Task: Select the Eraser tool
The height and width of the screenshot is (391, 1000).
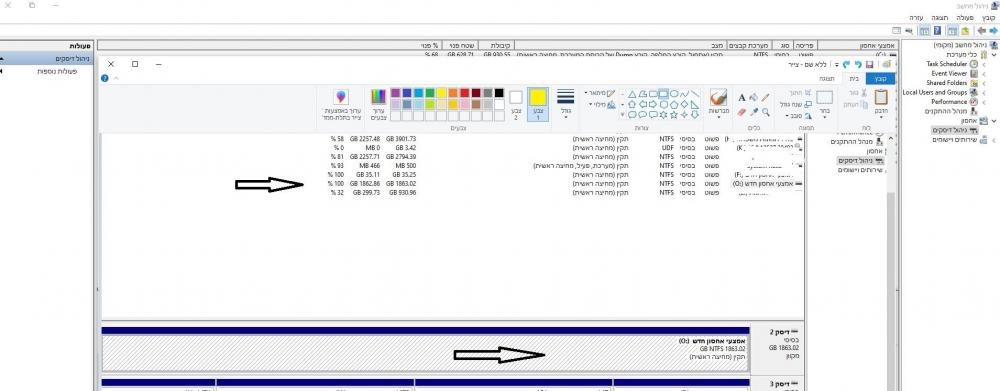Action: (x=742, y=112)
